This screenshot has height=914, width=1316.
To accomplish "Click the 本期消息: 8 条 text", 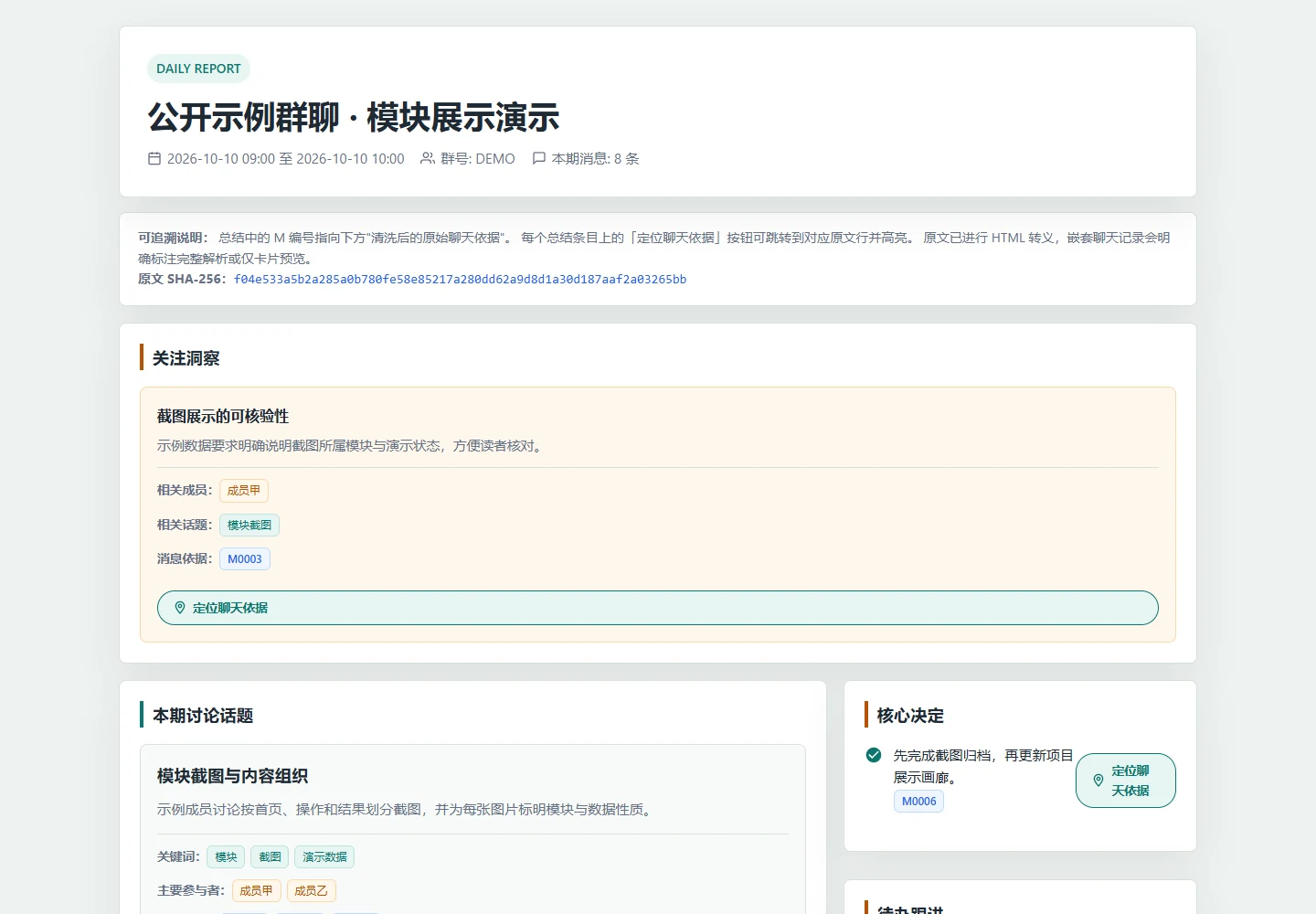I will (596, 159).
